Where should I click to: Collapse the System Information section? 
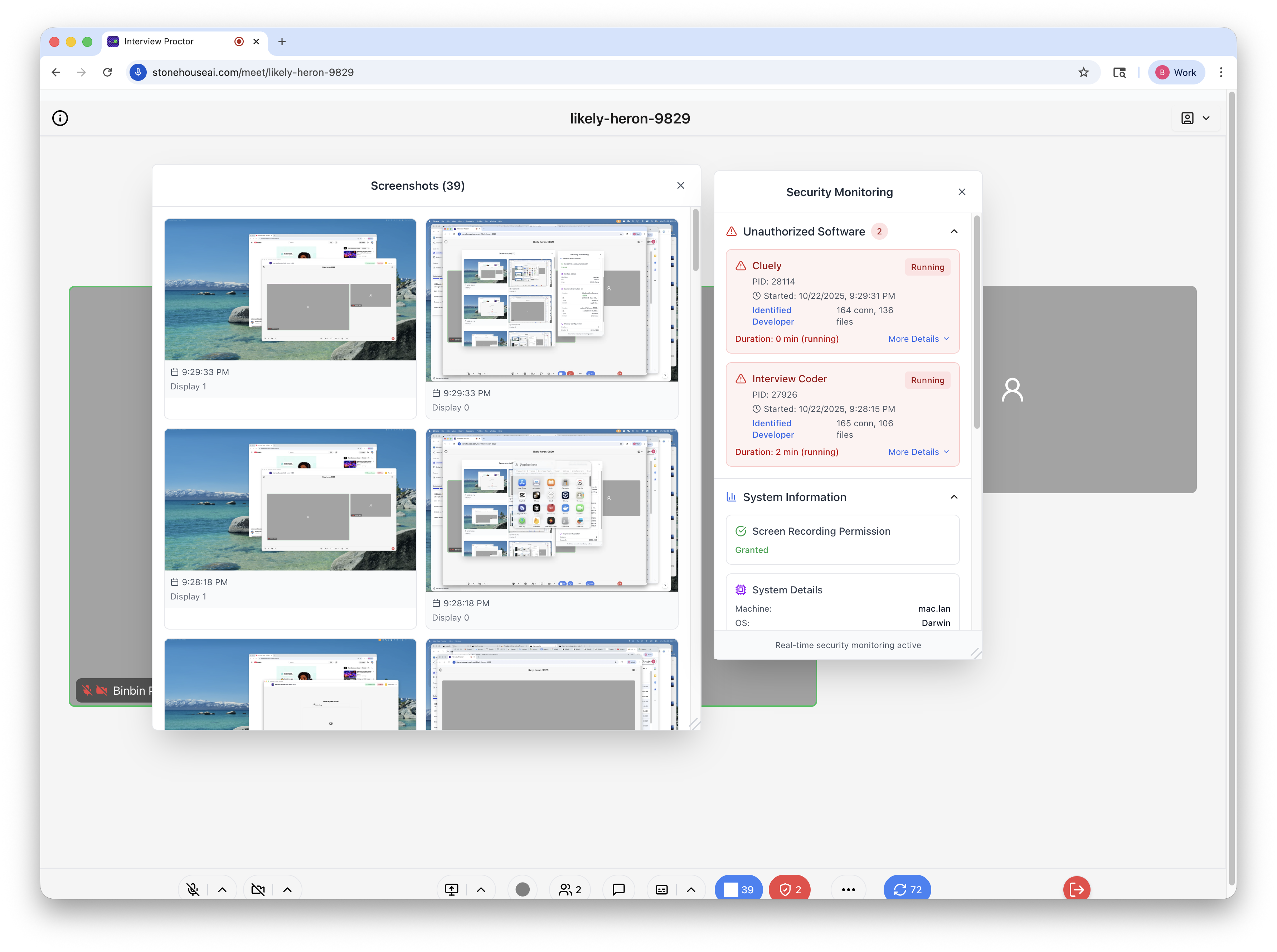(x=954, y=497)
